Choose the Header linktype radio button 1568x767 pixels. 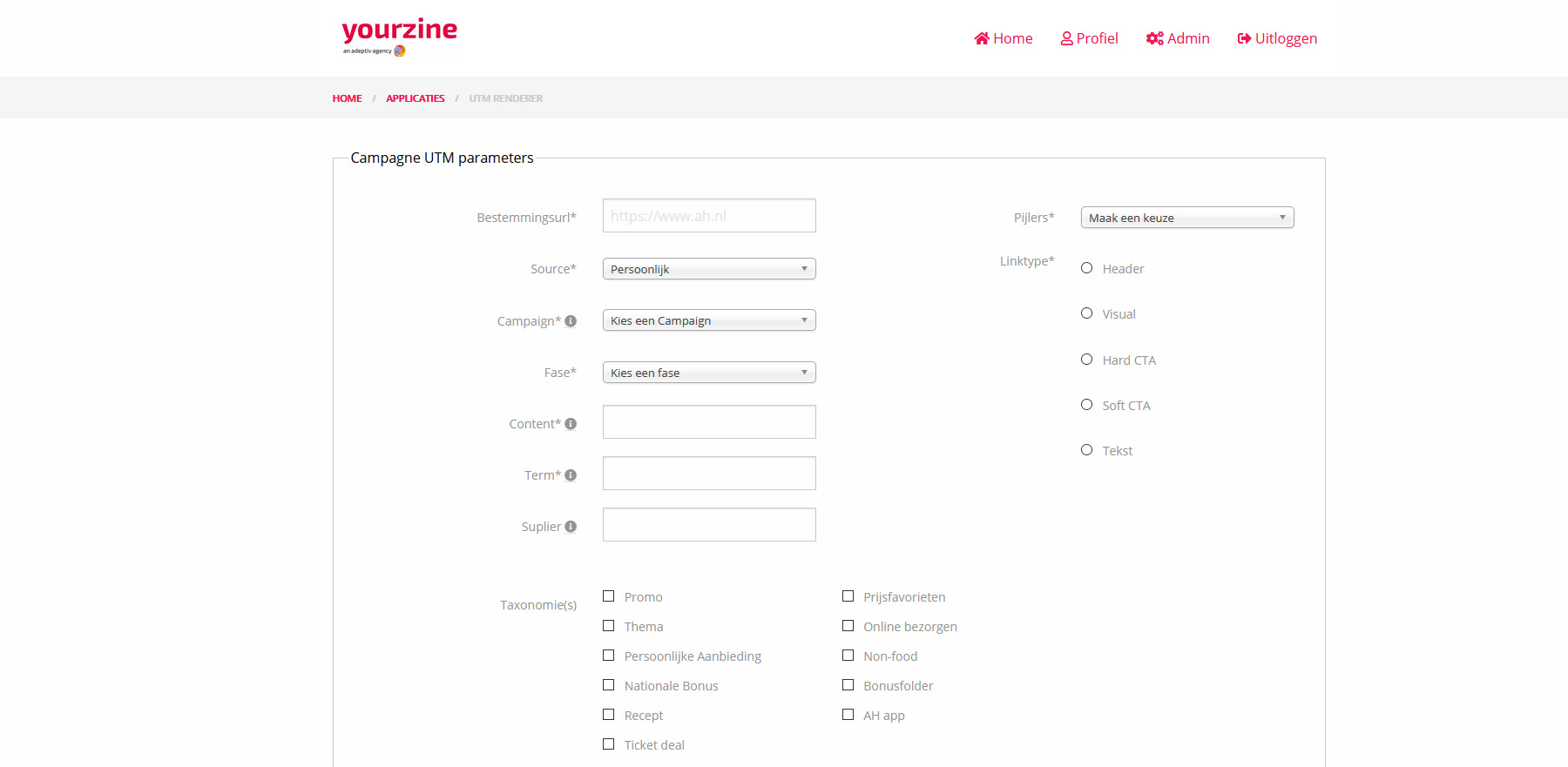click(x=1086, y=268)
